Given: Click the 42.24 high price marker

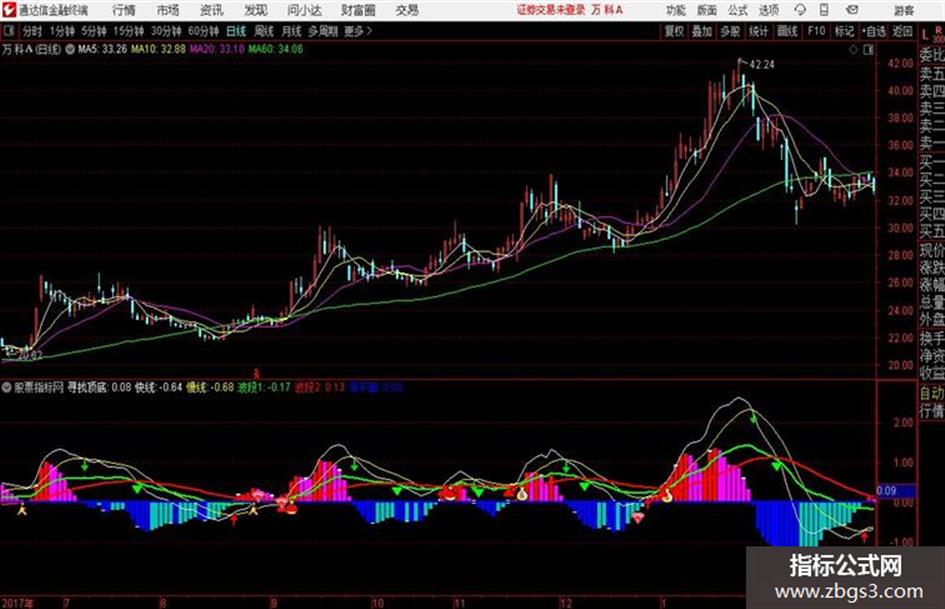Looking at the screenshot, I should (762, 65).
